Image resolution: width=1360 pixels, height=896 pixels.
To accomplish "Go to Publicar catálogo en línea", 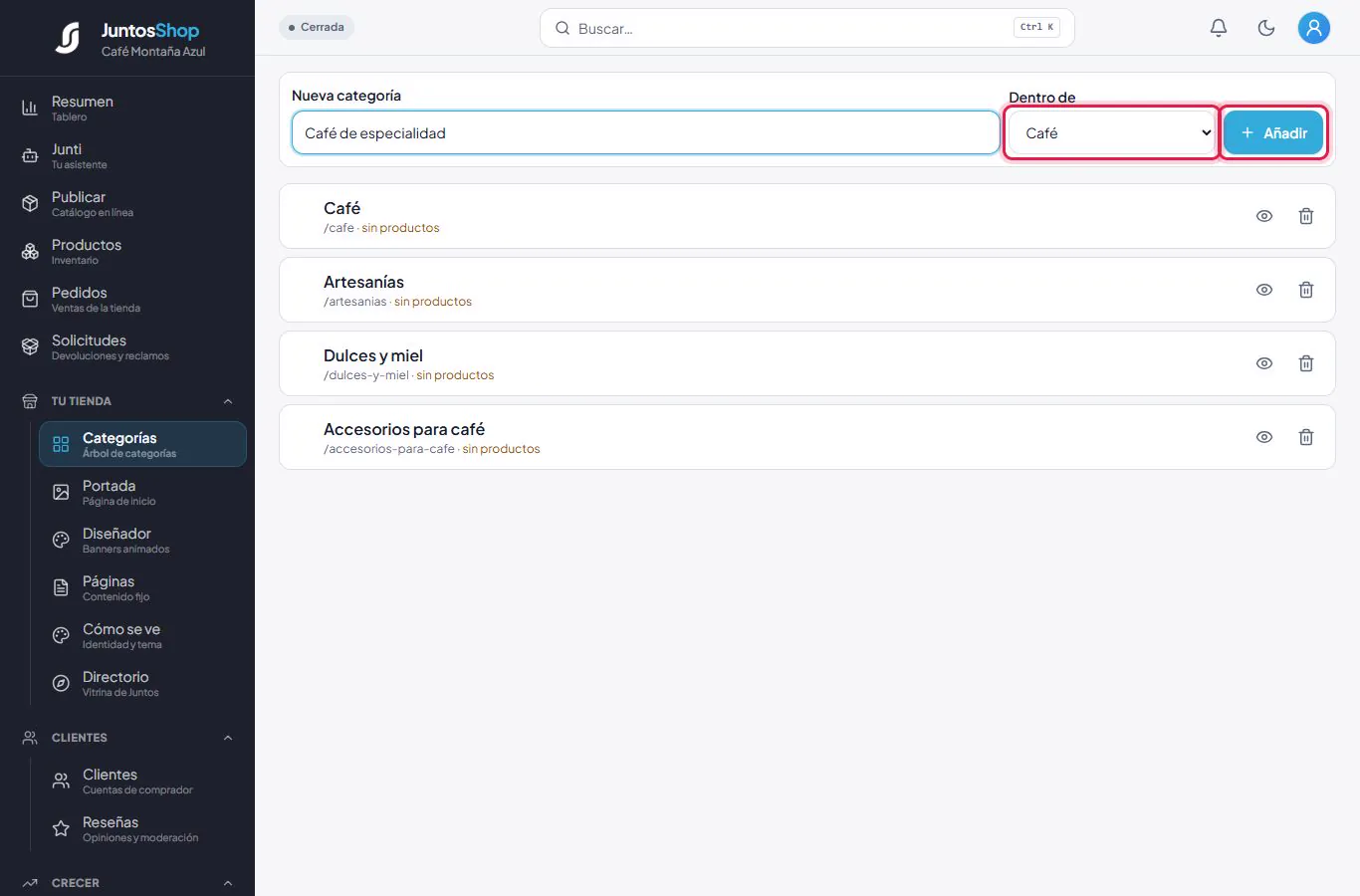I will [127, 203].
